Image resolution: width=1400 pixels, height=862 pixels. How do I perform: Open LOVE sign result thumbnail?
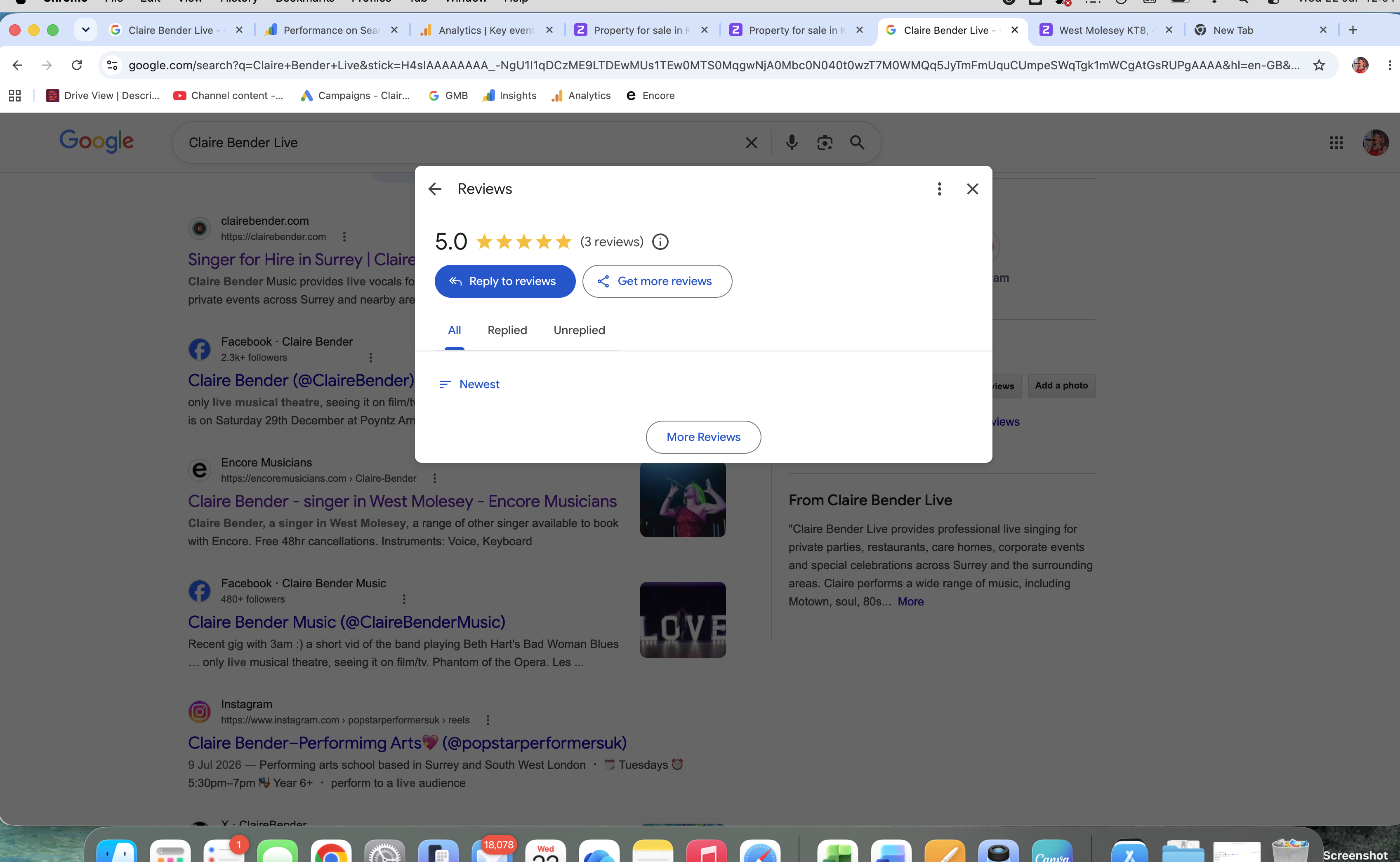pyautogui.click(x=683, y=620)
